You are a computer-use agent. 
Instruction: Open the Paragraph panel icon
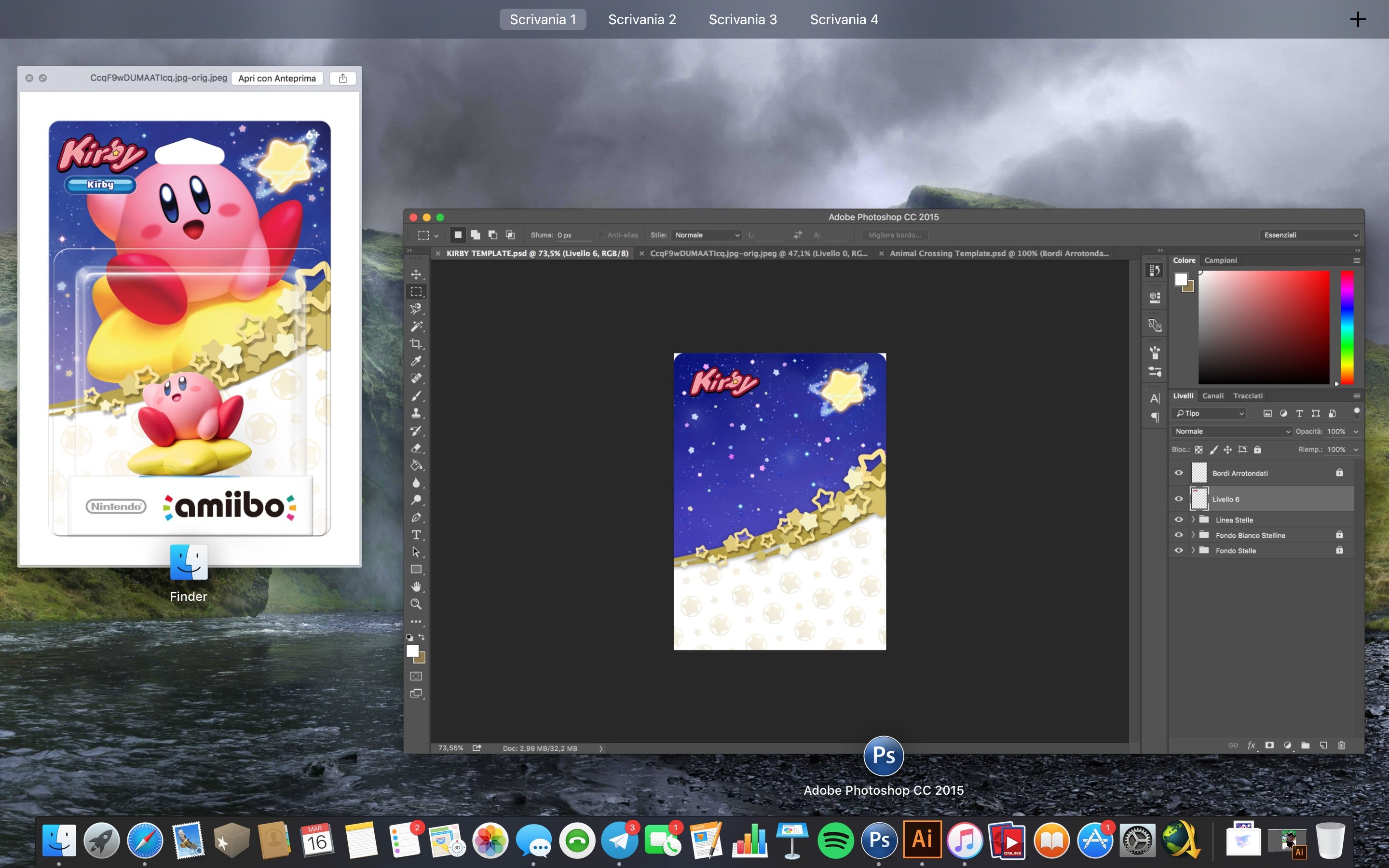pos(1155,417)
